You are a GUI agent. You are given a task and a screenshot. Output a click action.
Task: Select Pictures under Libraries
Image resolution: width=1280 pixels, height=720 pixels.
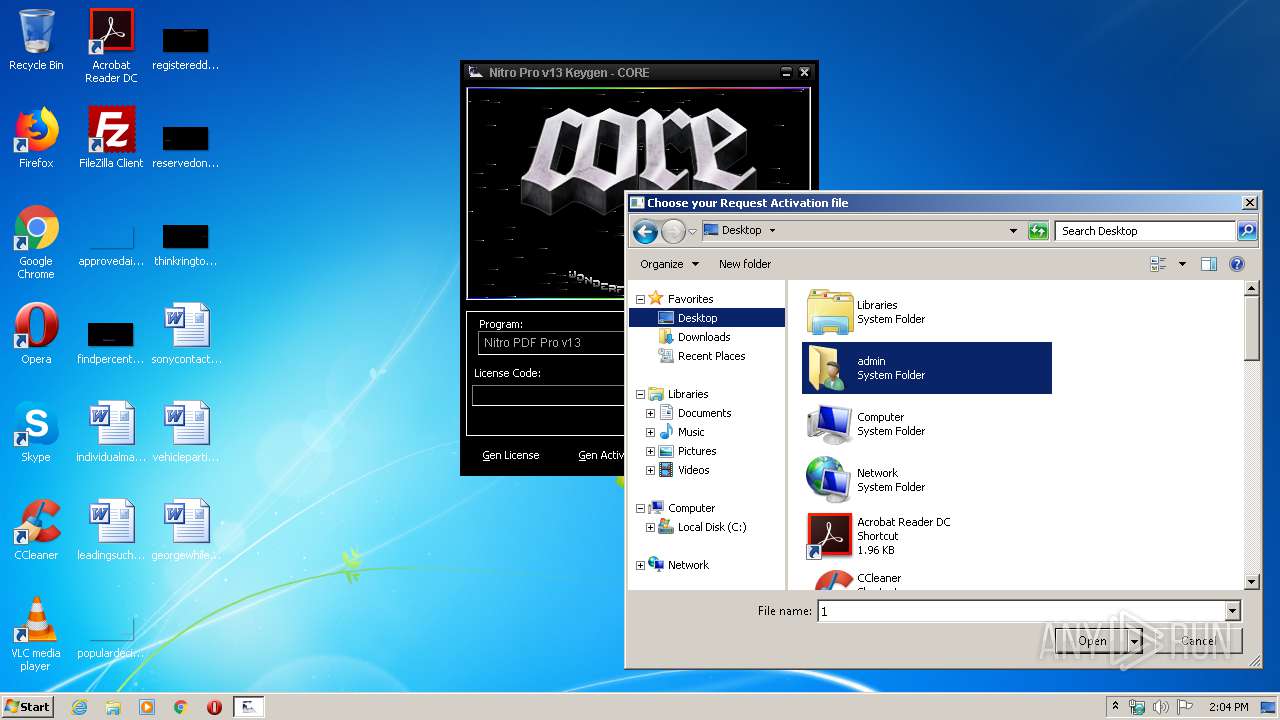coord(697,451)
